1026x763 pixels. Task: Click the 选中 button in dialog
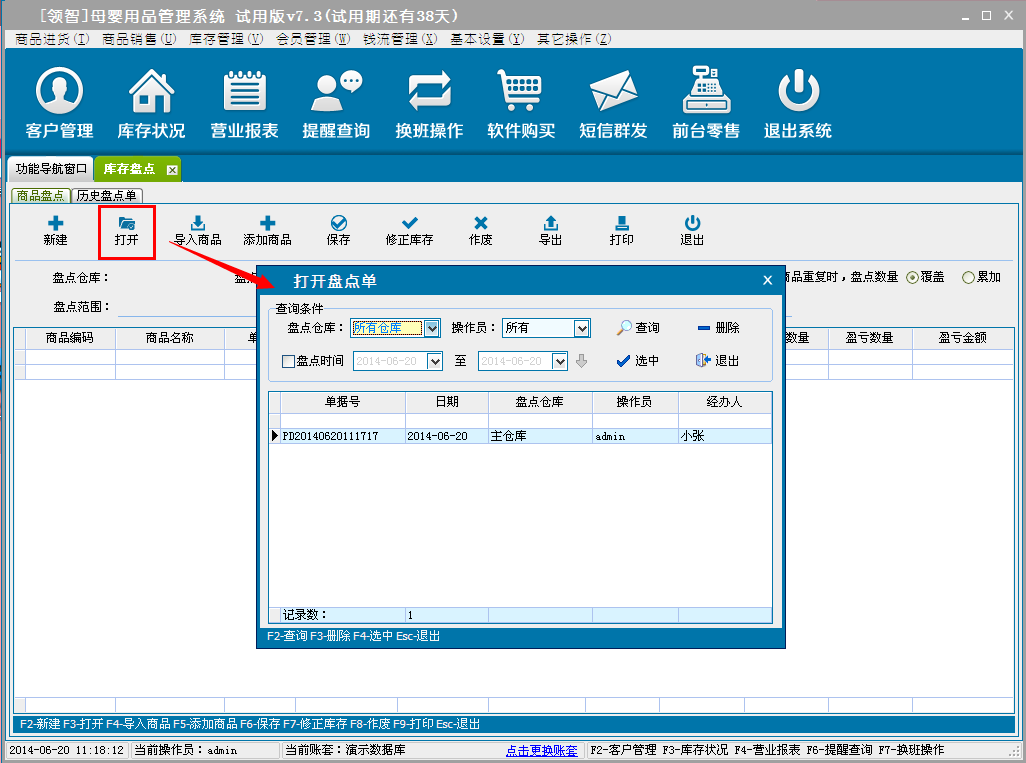pos(638,361)
